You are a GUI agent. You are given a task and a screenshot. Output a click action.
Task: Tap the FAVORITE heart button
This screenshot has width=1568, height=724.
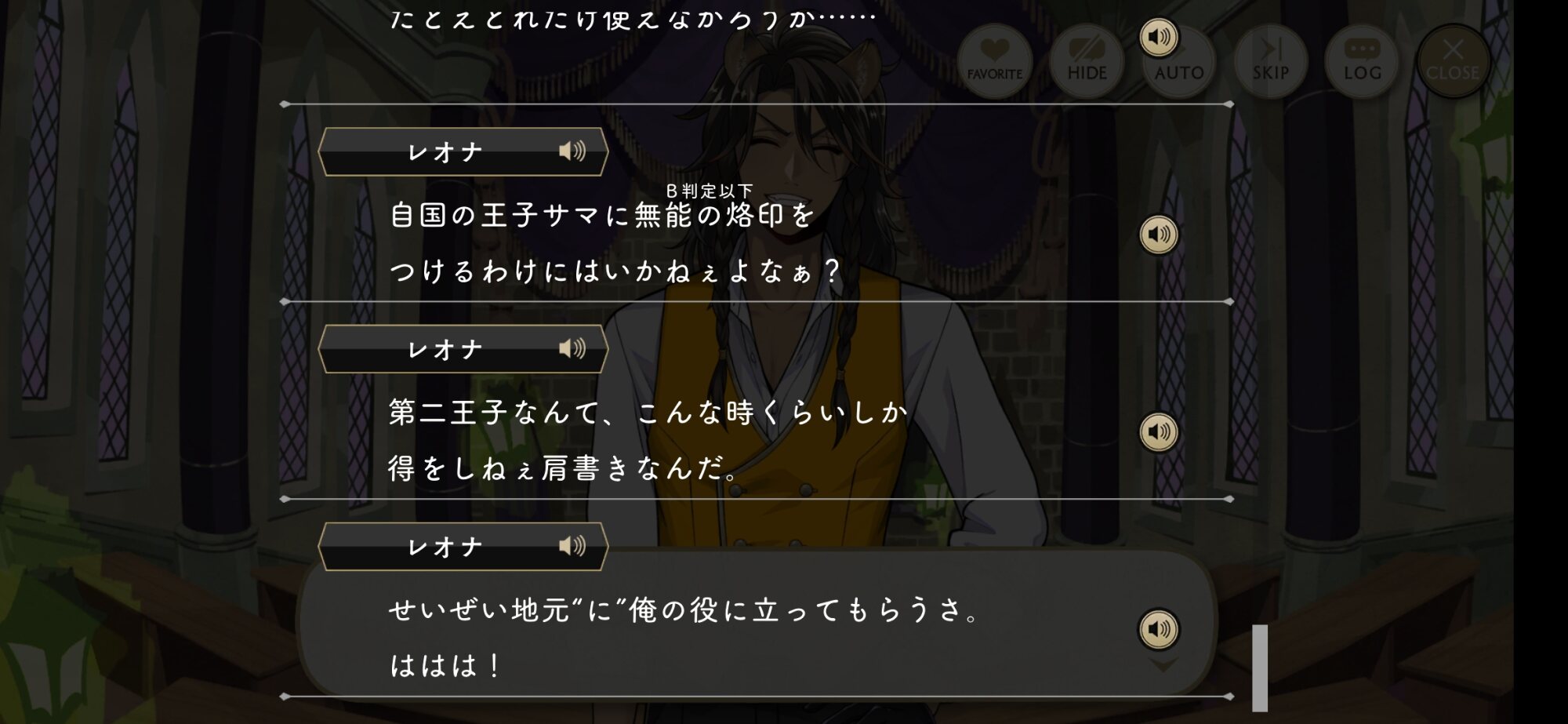coord(995,61)
